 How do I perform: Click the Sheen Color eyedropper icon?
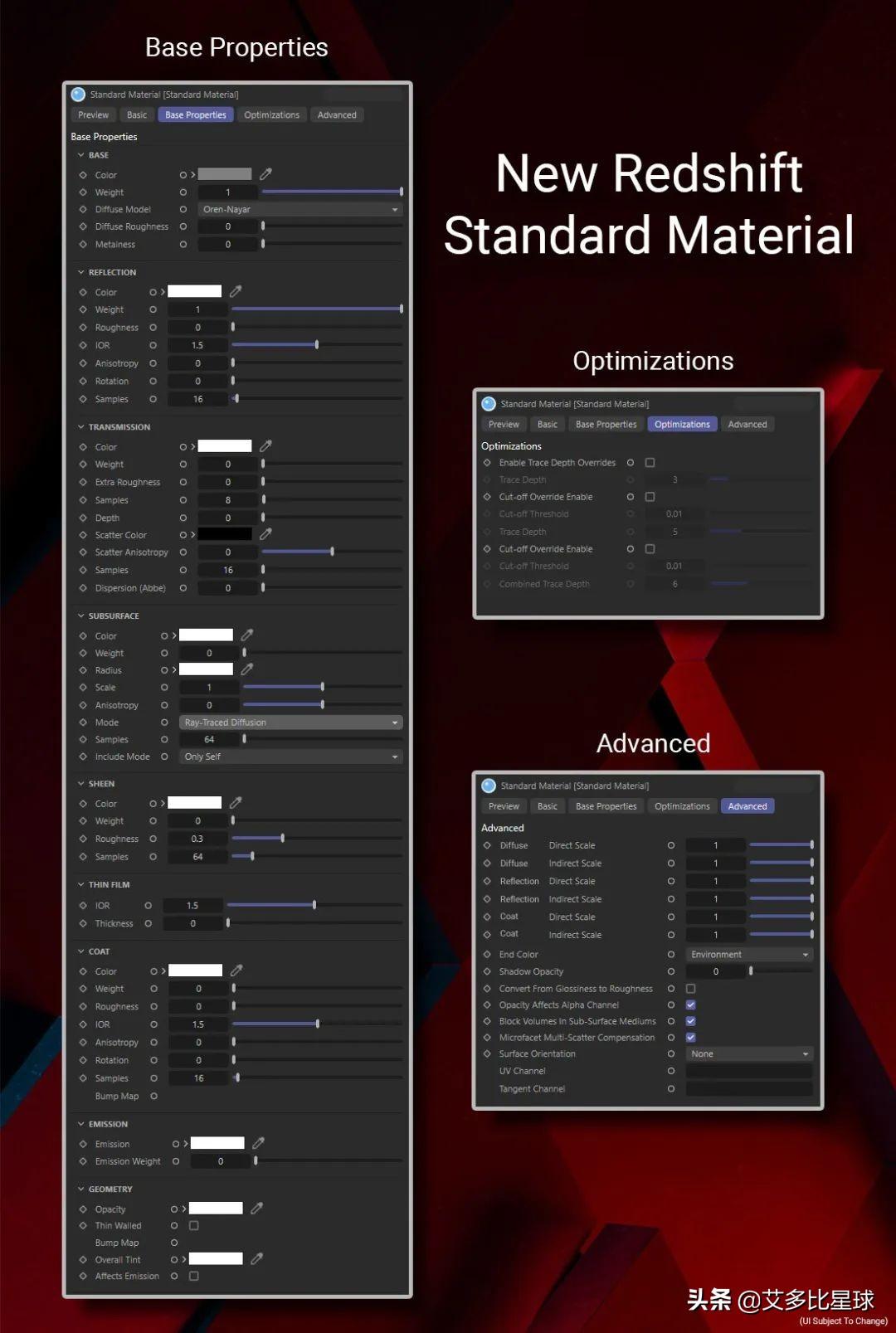coord(236,802)
